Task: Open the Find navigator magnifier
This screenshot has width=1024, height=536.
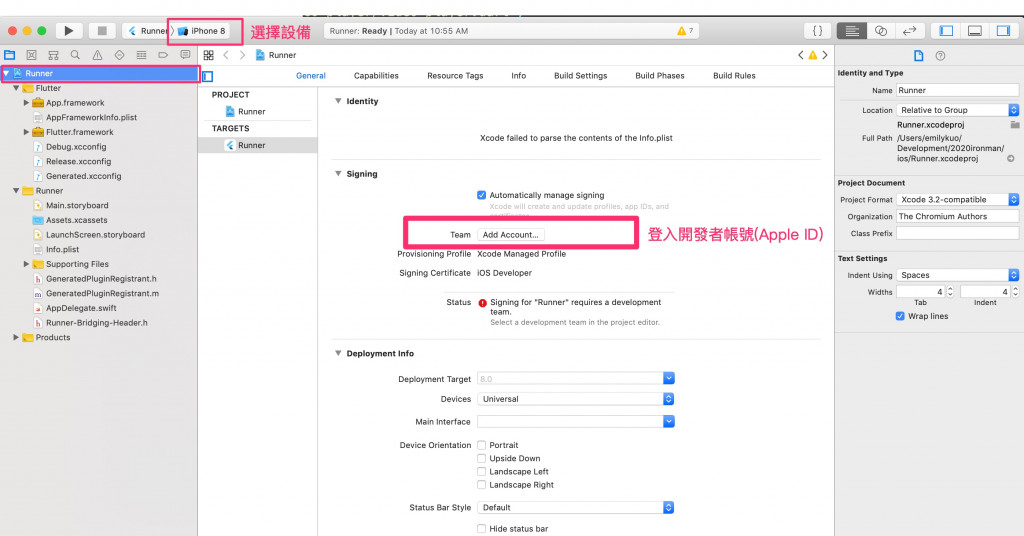Action: [75, 55]
